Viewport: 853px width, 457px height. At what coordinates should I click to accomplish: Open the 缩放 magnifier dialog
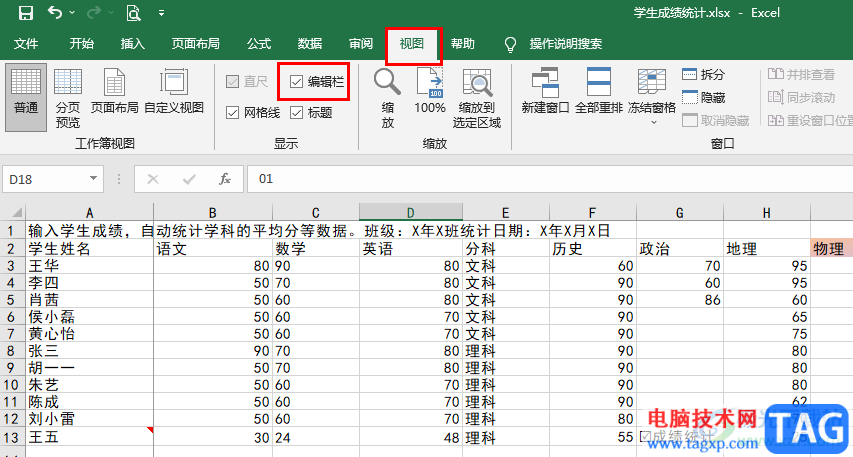387,98
